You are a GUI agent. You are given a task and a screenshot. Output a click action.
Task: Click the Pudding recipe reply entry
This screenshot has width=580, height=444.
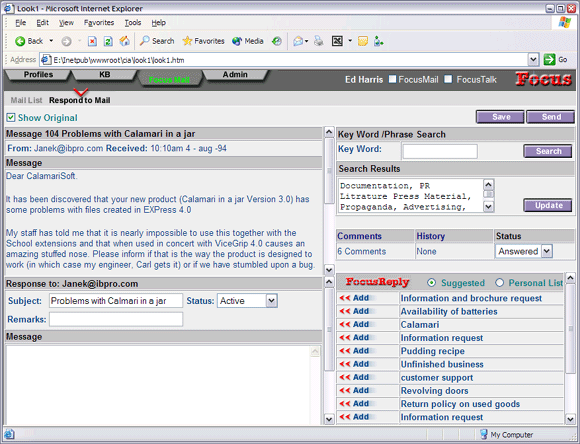(x=433, y=351)
